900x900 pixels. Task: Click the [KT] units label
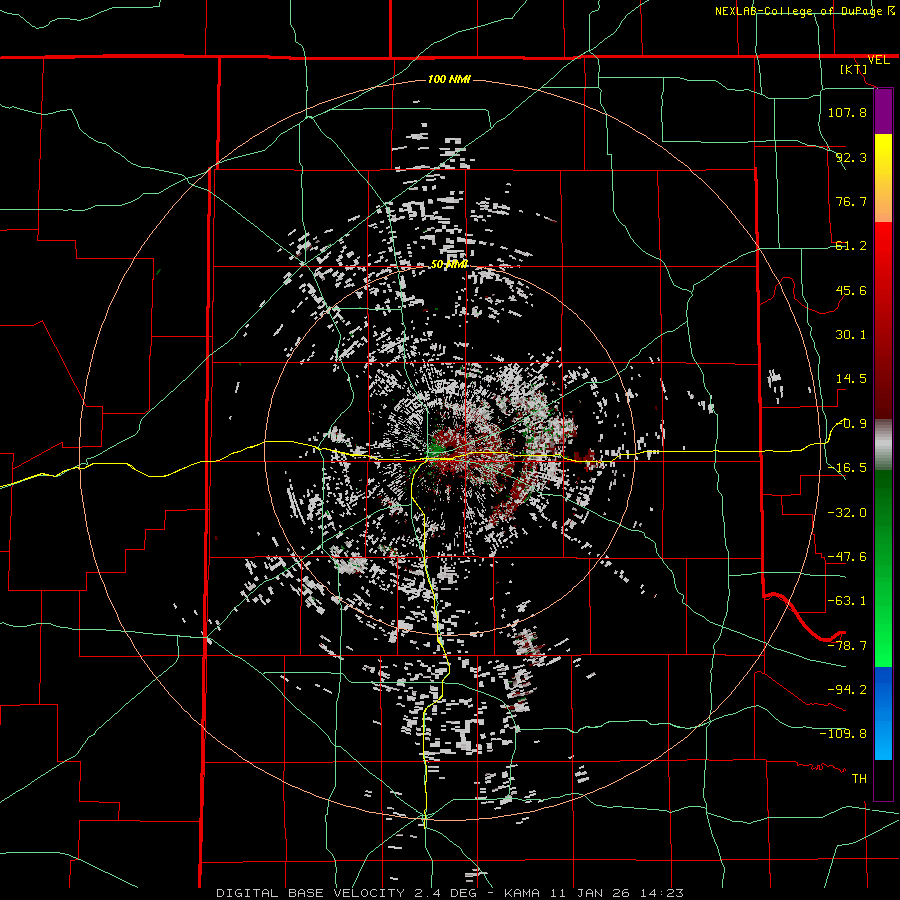(x=854, y=69)
